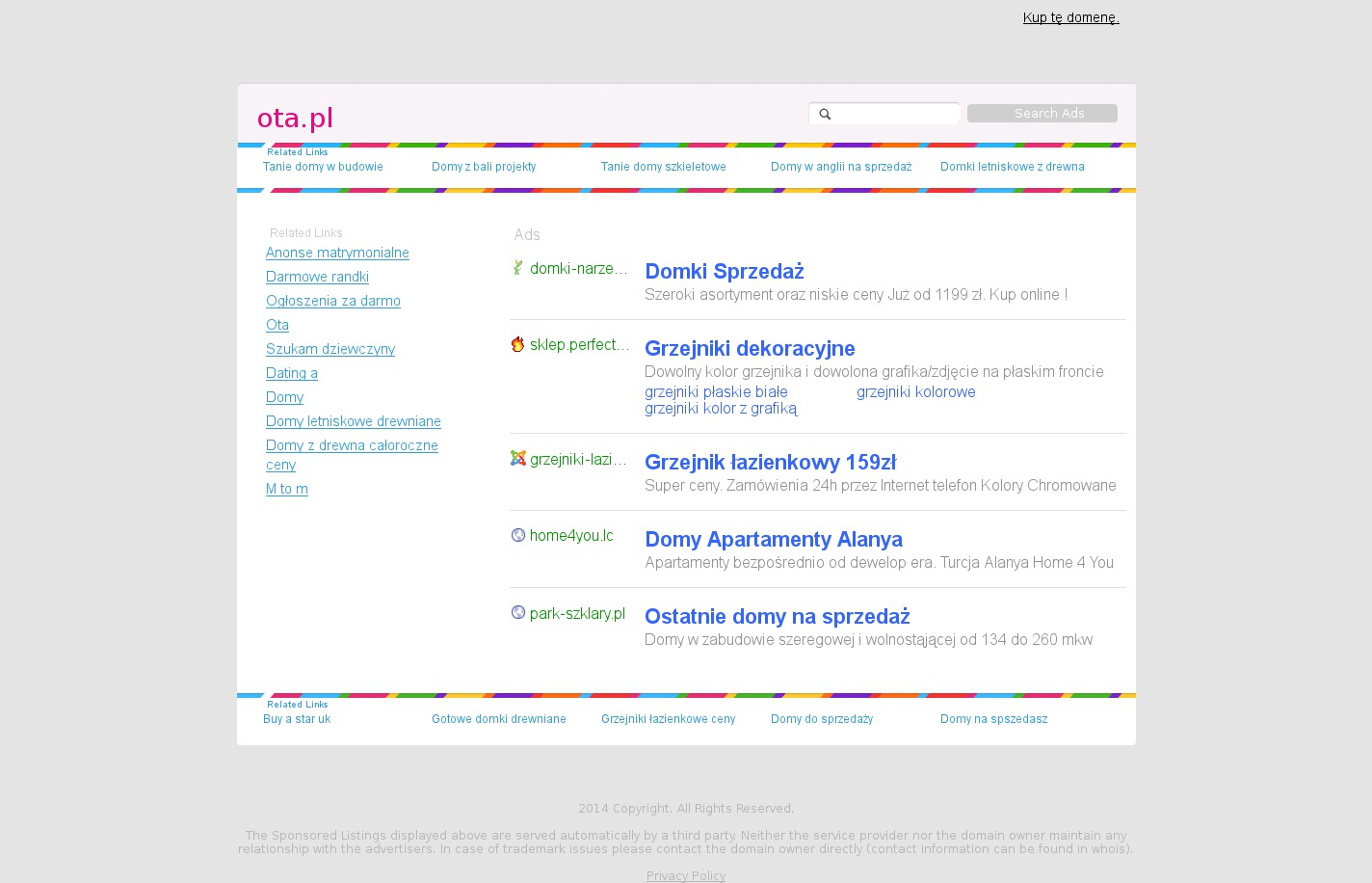This screenshot has height=883, width=1372.
Task: Open Ostatnie domy na sprzedaż ad
Action: [777, 616]
